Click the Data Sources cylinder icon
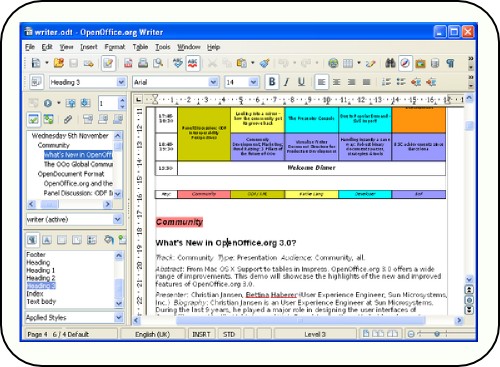This screenshot has width=500, height=367. [435, 63]
